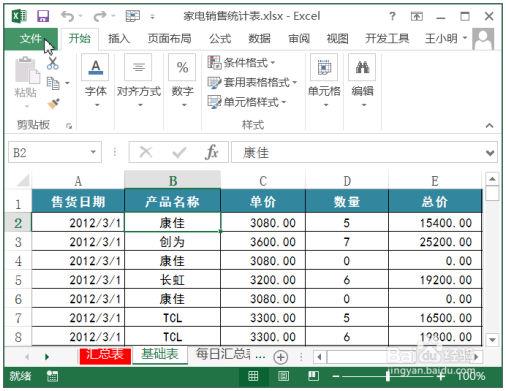The height and width of the screenshot is (391, 506).
Task: Select the Format Painter brush
Action: click(53, 104)
